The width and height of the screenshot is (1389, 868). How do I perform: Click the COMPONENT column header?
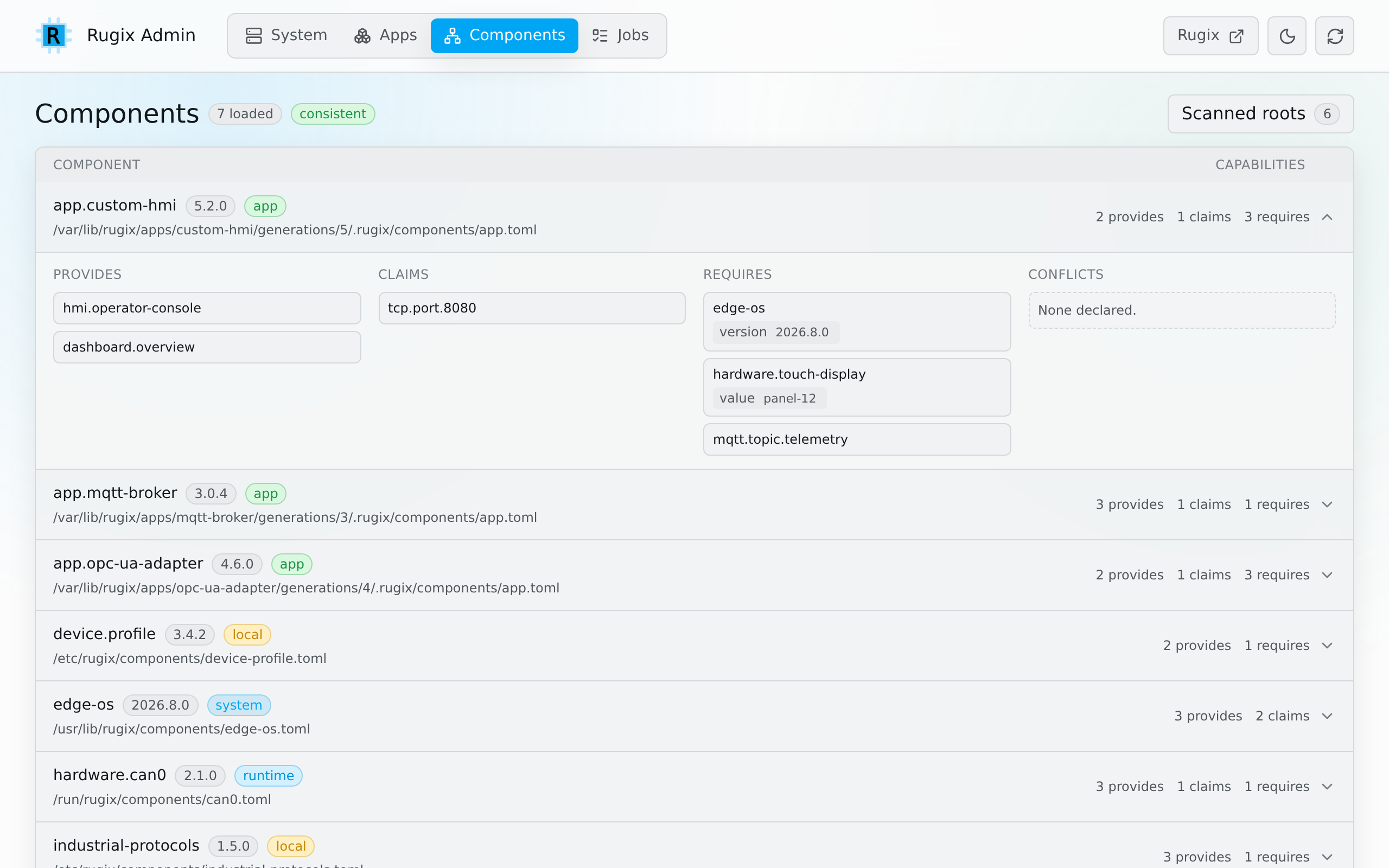tap(97, 165)
